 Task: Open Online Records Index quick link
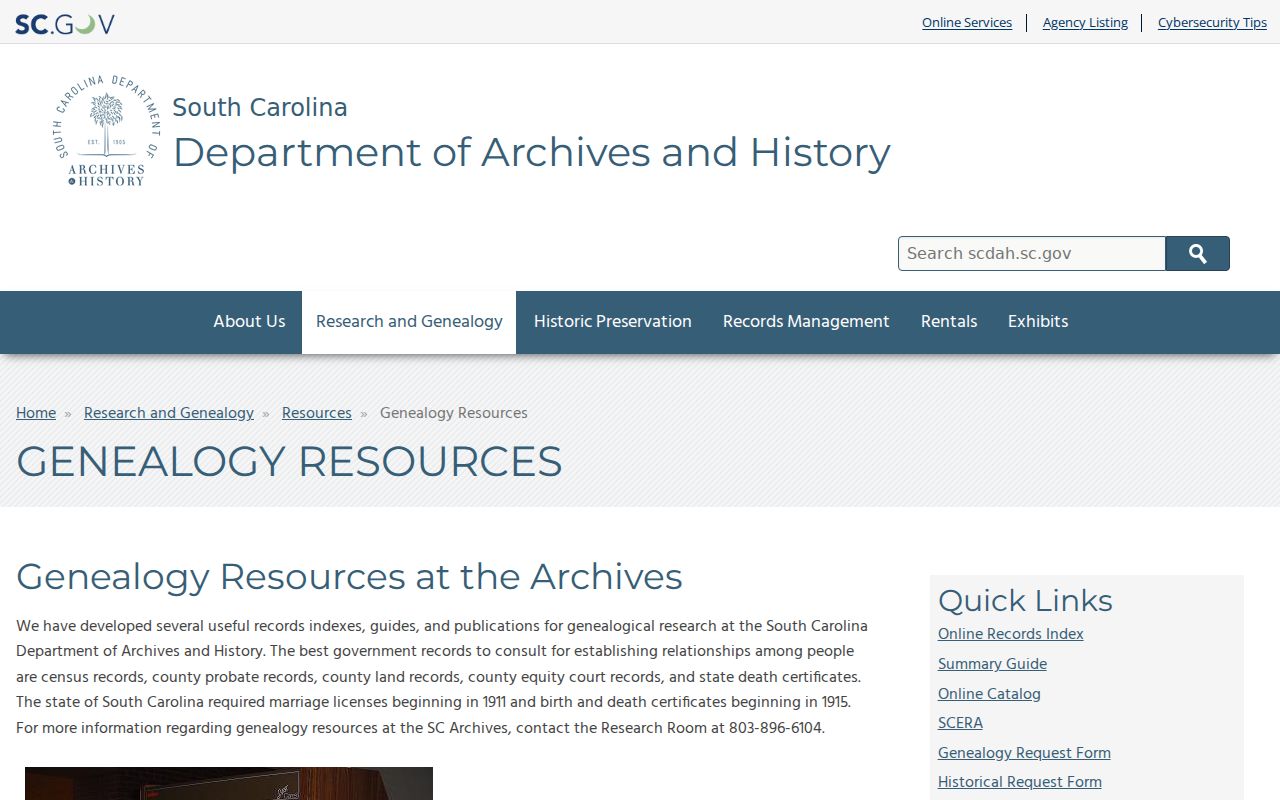click(1011, 634)
